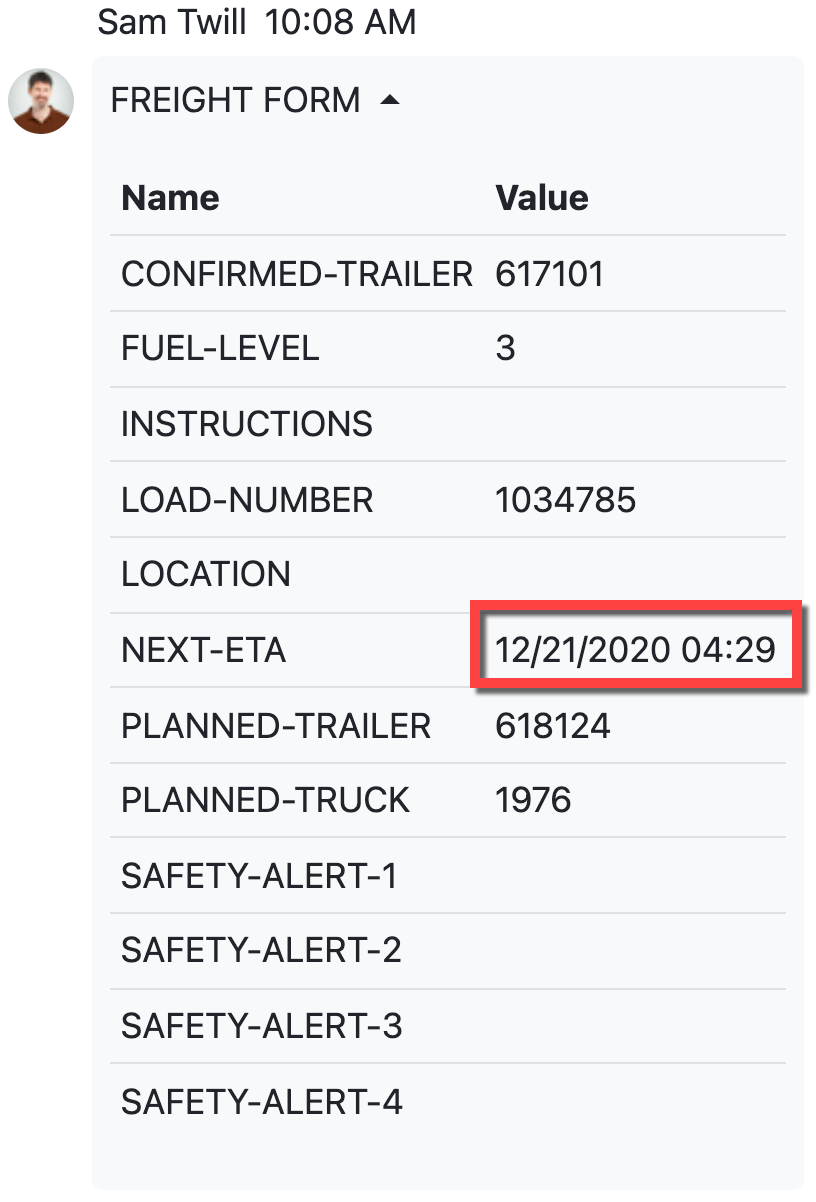816x1202 pixels.
Task: Collapse the FREIGHT FORM caret arrow
Action: click(390, 100)
